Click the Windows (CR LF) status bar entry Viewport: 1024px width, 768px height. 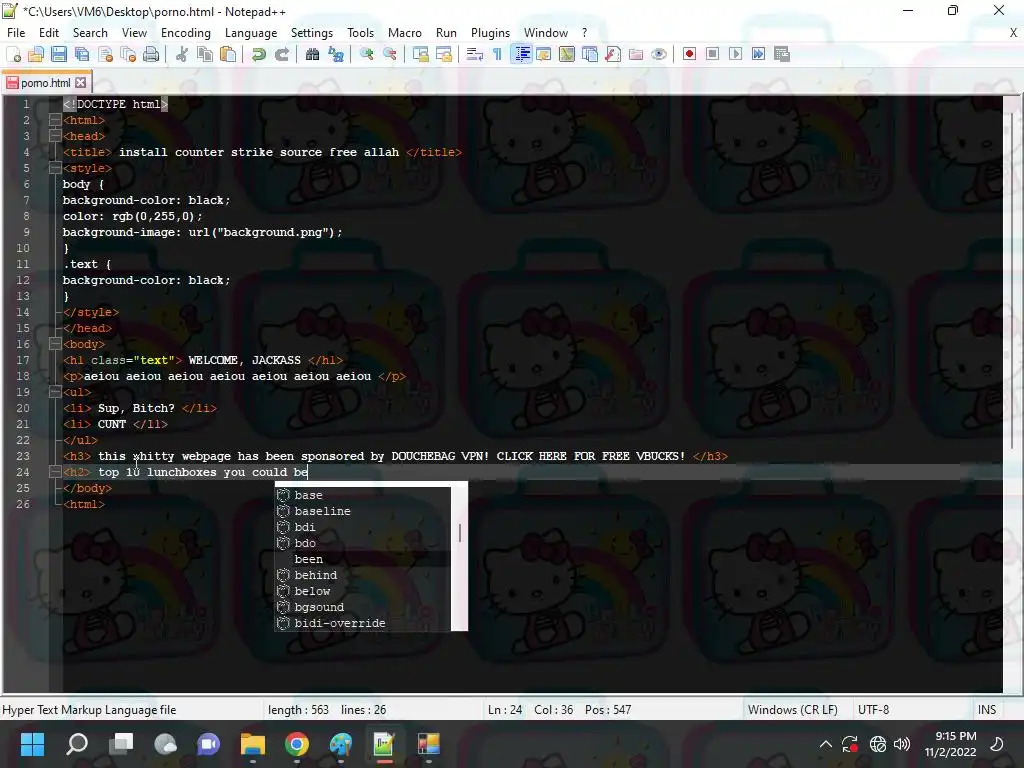793,710
